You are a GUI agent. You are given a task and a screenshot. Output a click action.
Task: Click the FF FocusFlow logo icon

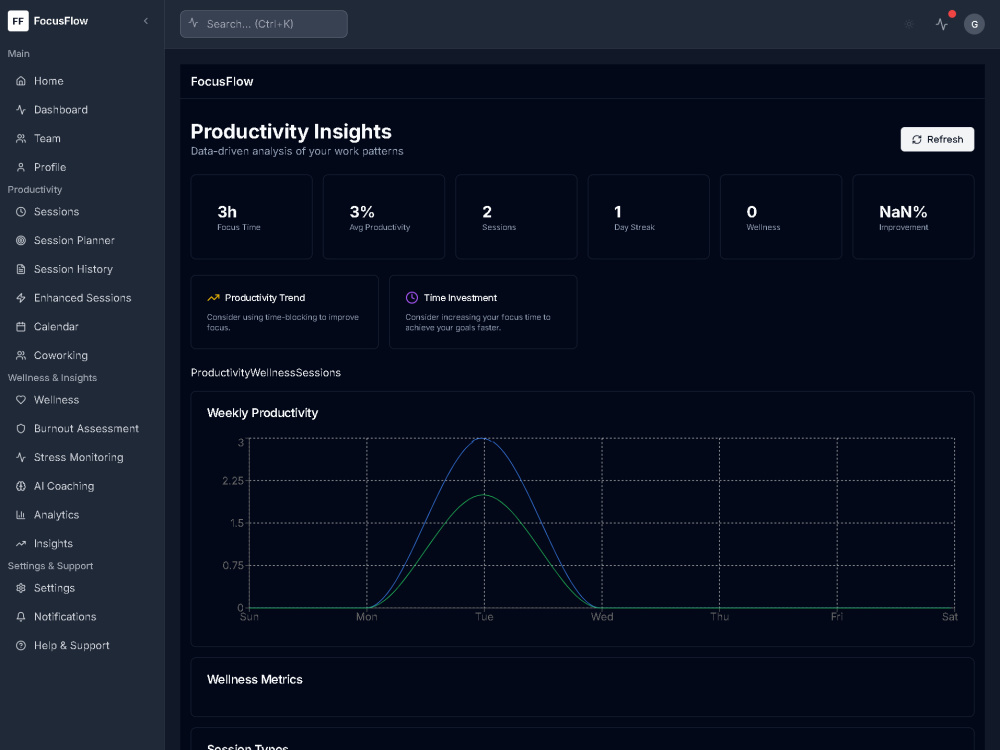18,21
